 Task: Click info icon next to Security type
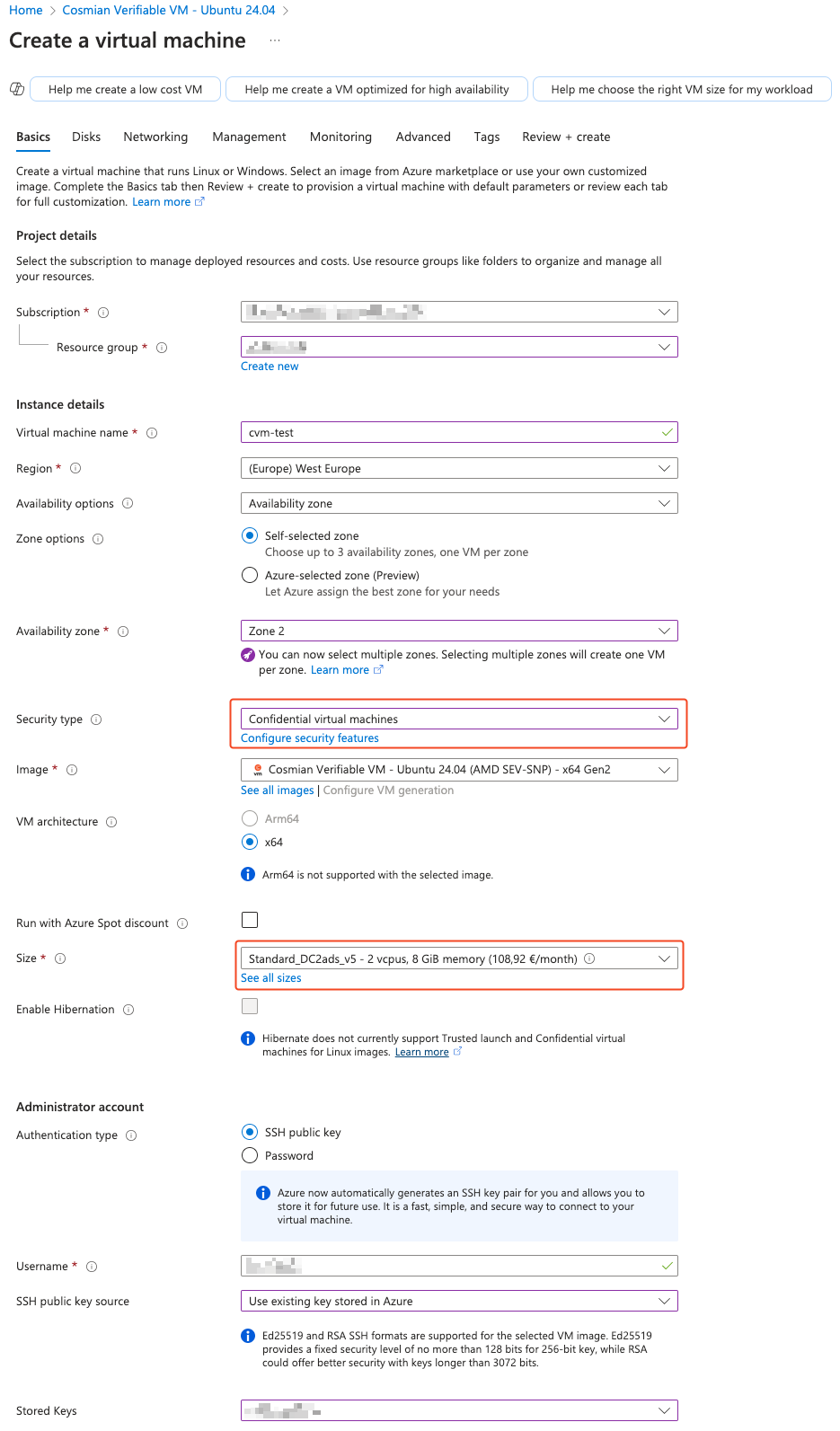point(96,720)
